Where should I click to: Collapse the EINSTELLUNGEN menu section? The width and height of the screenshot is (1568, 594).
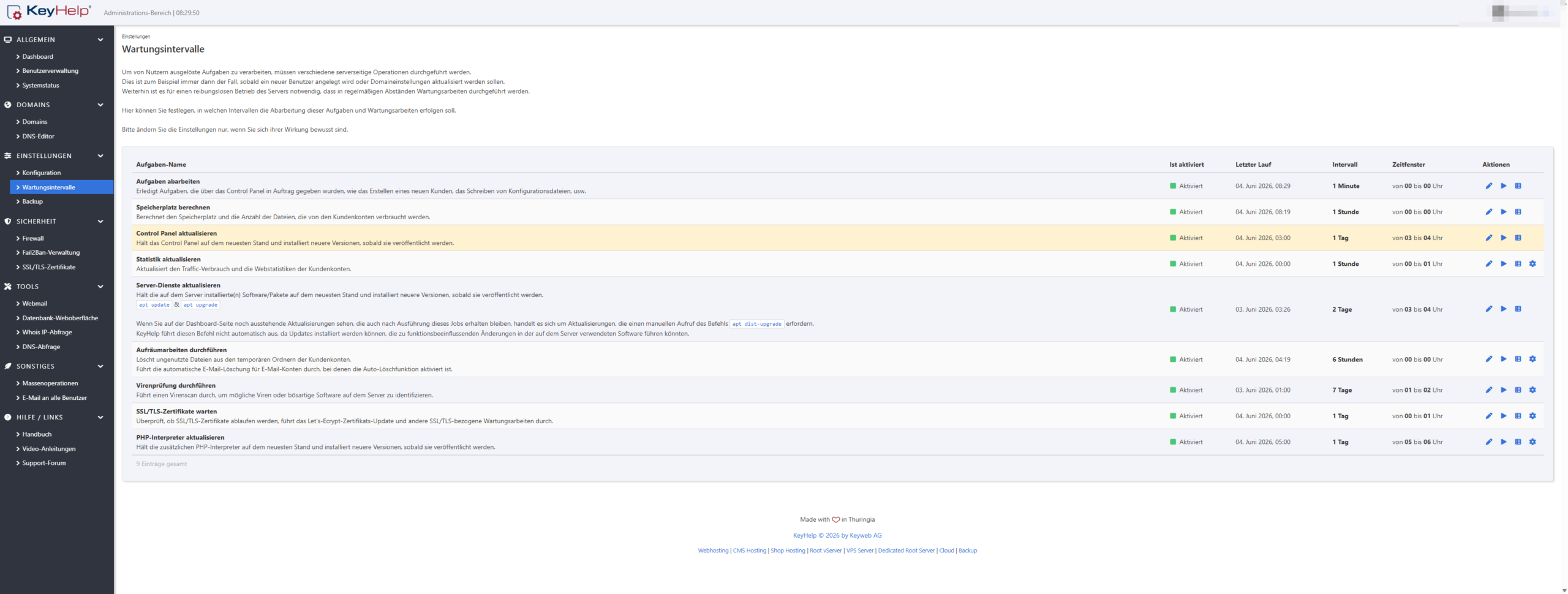click(x=100, y=156)
